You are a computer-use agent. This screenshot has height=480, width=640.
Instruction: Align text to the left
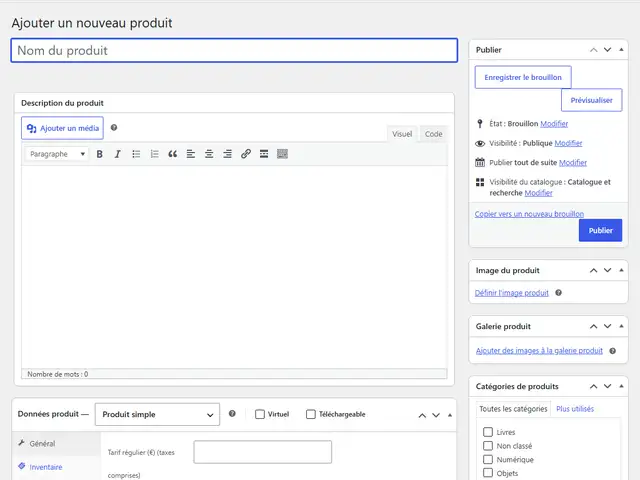coord(191,154)
